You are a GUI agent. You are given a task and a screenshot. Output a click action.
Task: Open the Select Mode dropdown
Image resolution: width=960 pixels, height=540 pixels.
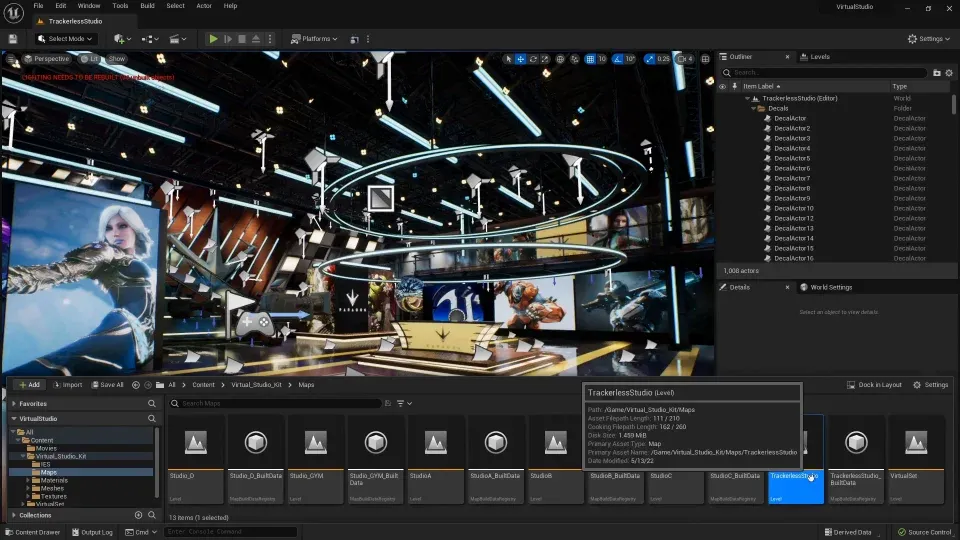pos(65,39)
